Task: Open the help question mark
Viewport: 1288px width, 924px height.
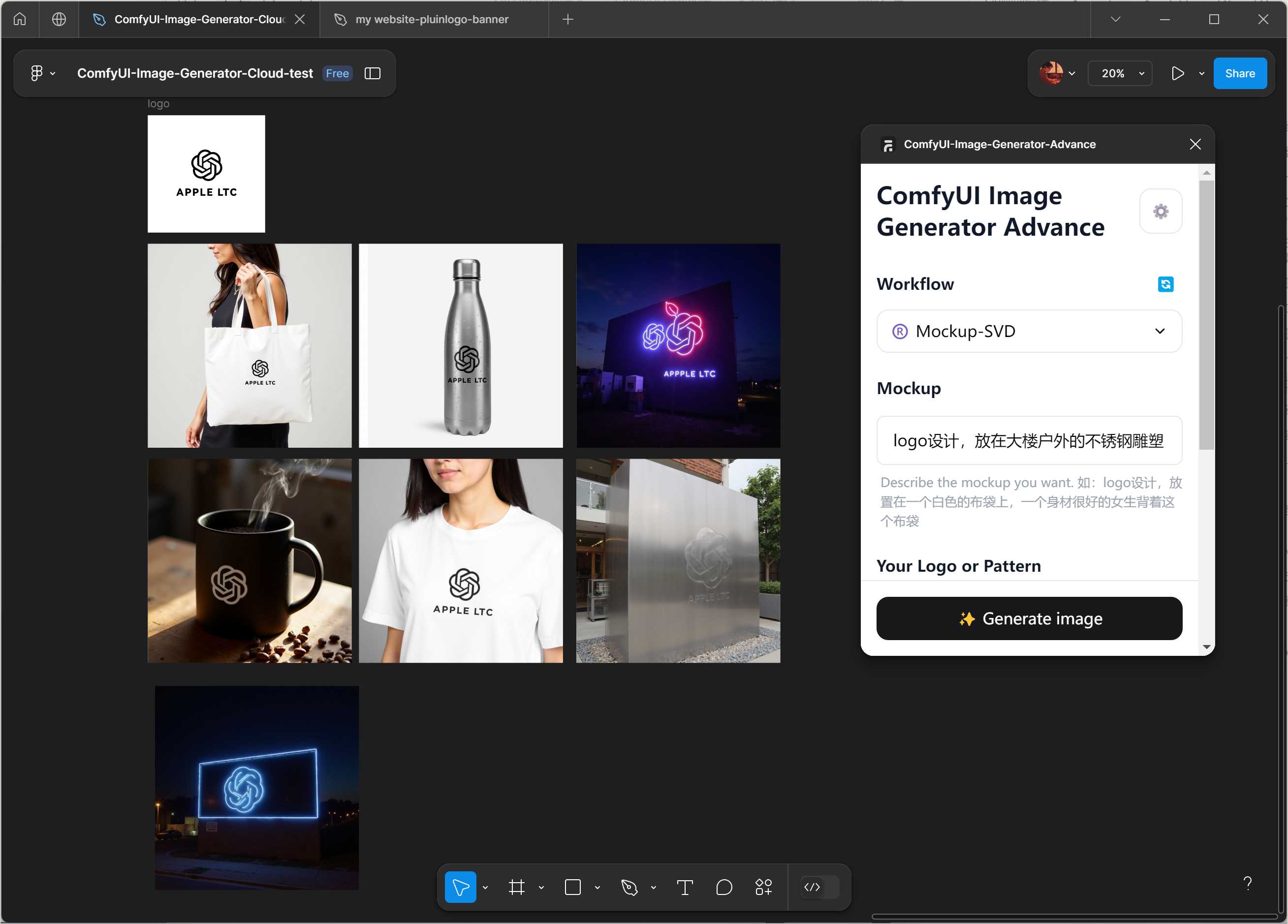Action: tap(1247, 883)
